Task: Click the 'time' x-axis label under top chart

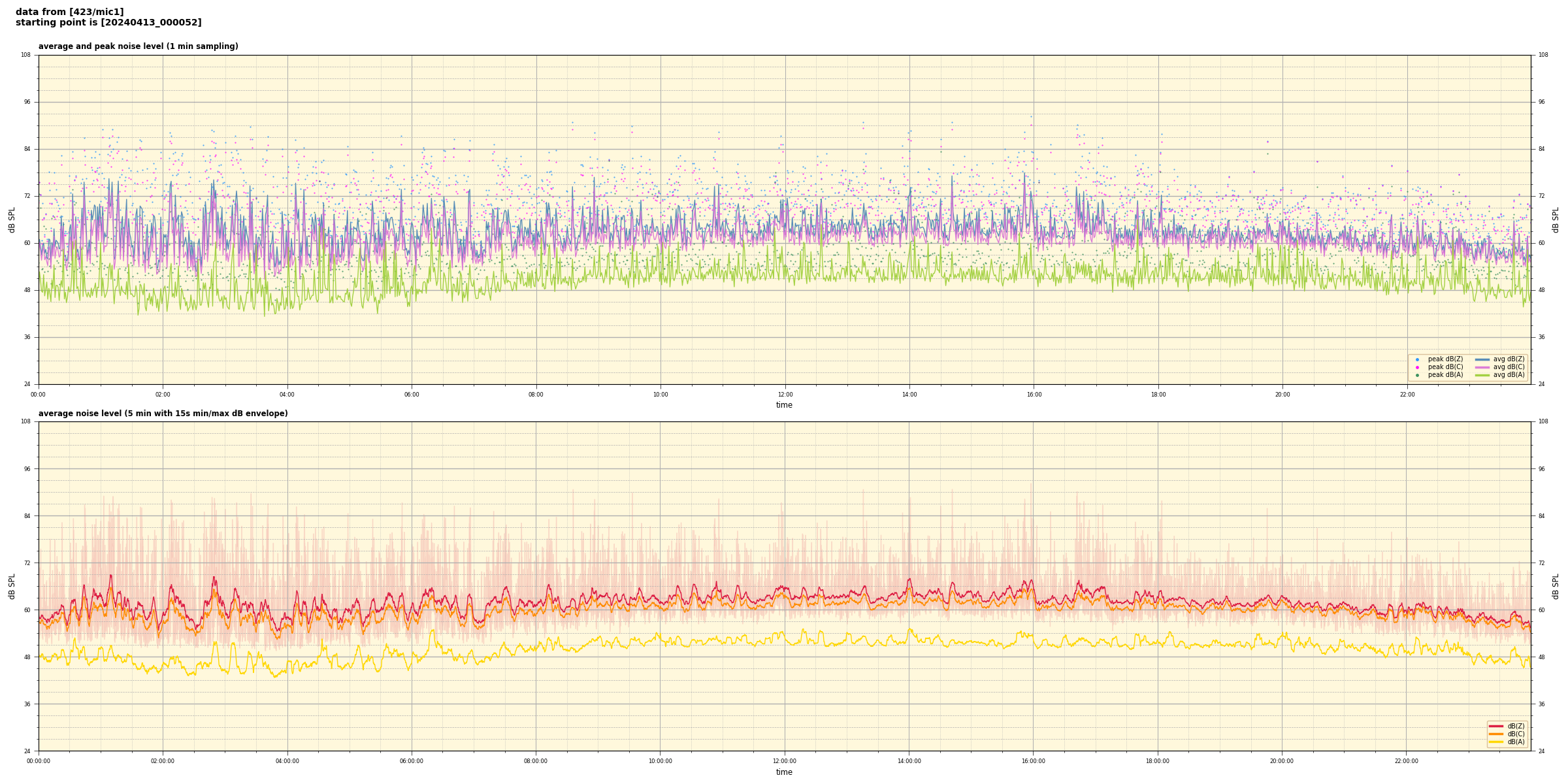Action: (784, 405)
